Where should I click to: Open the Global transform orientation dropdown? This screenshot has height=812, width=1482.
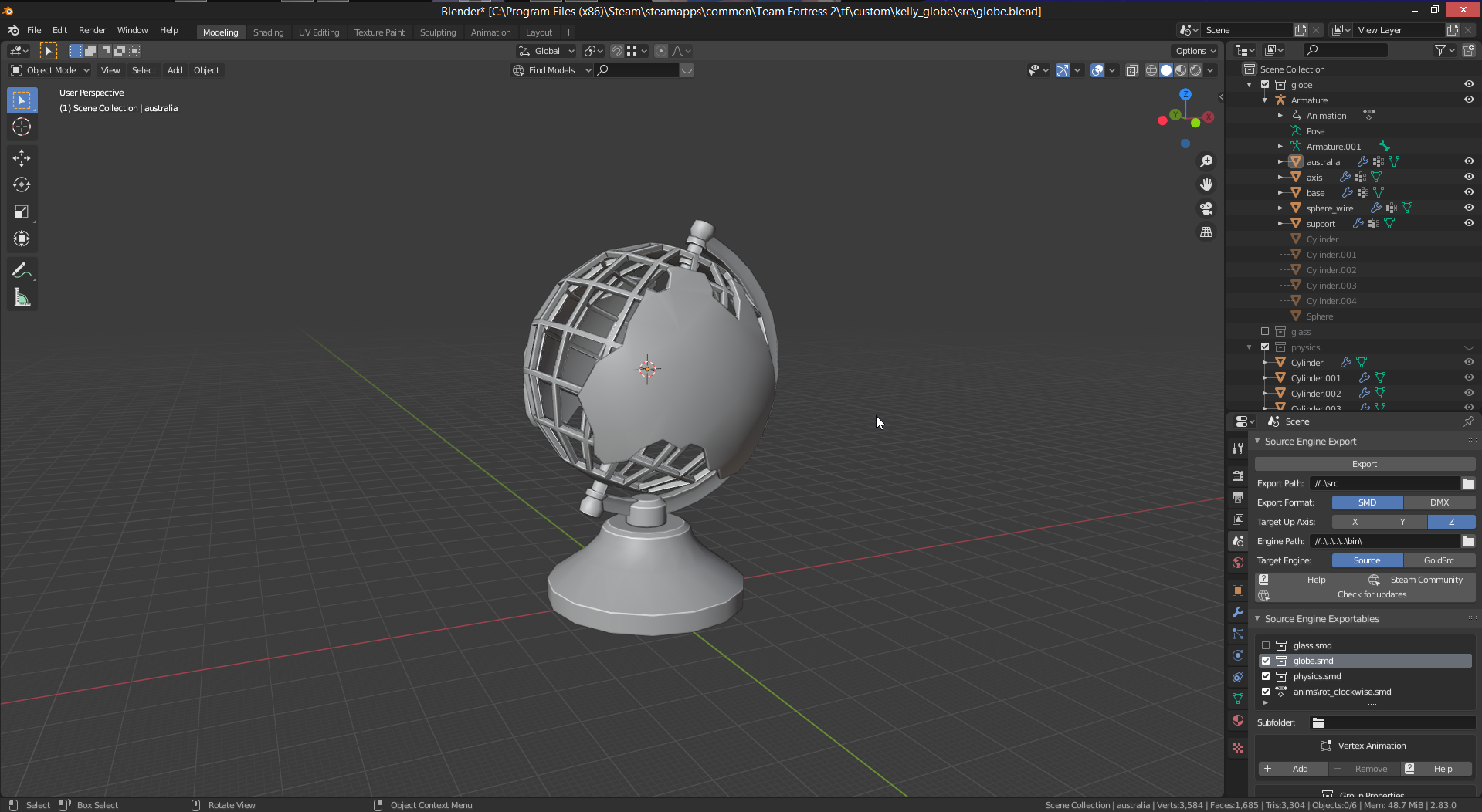[x=547, y=51]
